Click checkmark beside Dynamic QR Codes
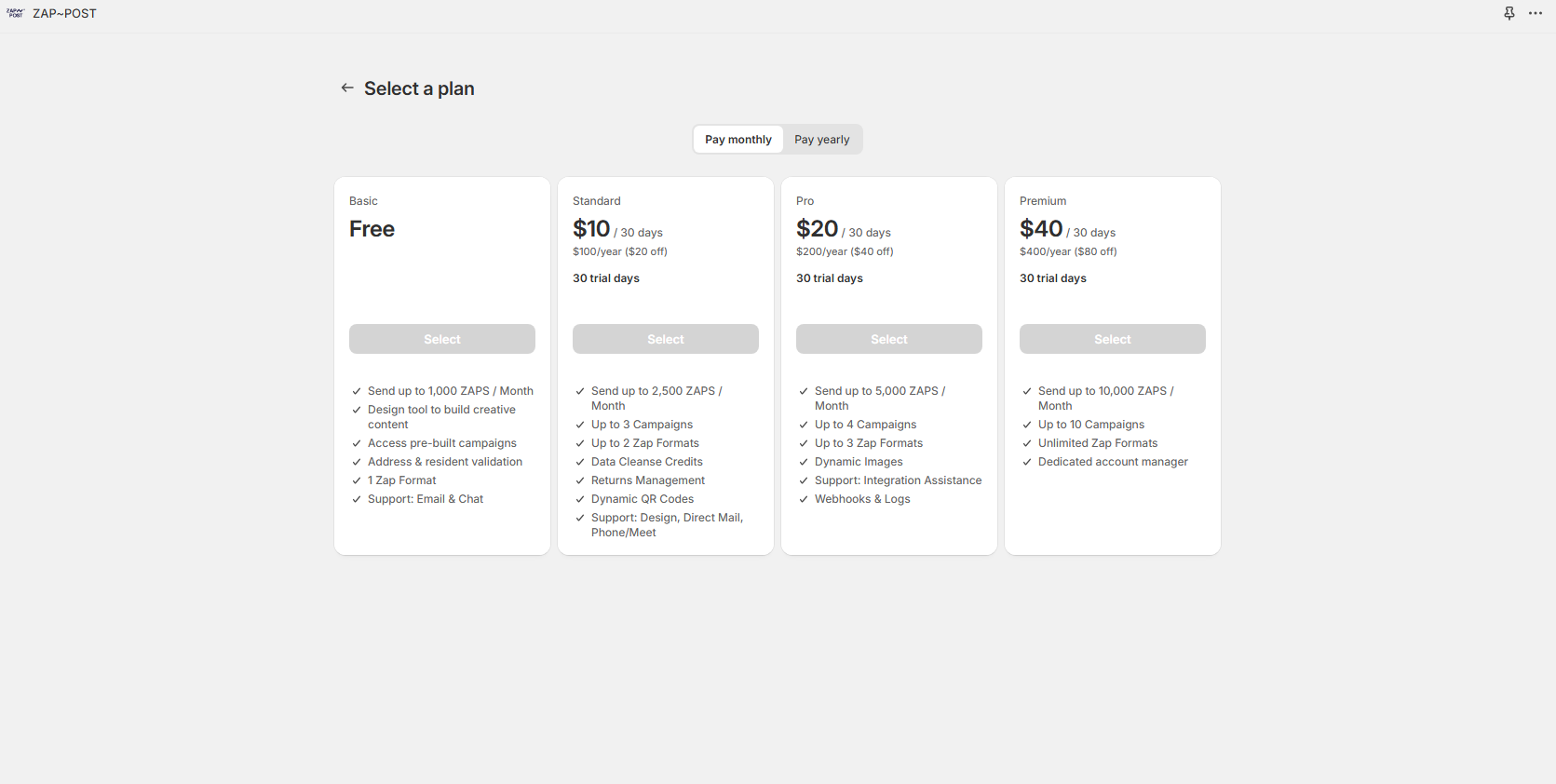1556x784 pixels. pos(580,499)
